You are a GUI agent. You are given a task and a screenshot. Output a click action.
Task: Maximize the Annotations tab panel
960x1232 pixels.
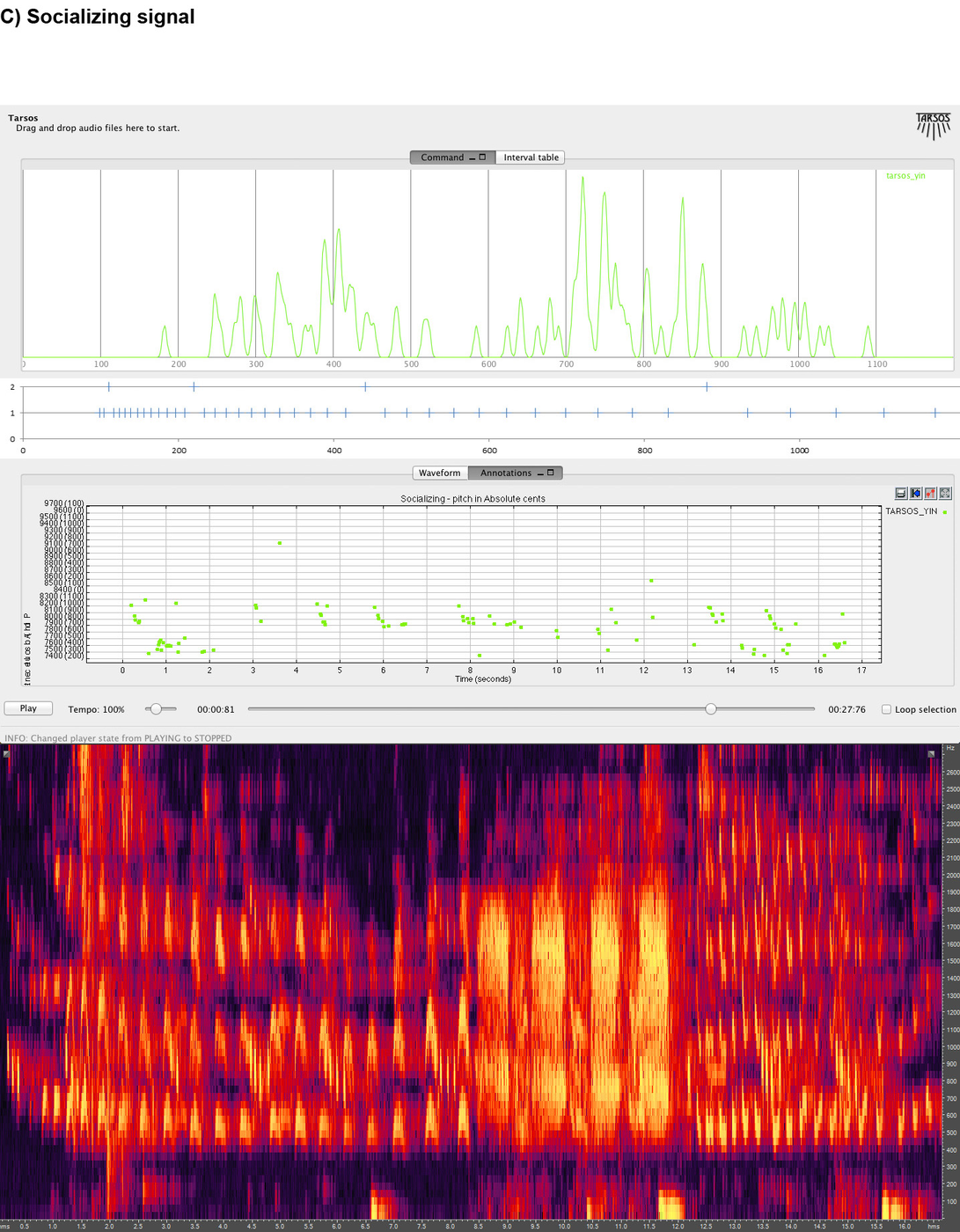click(x=551, y=473)
